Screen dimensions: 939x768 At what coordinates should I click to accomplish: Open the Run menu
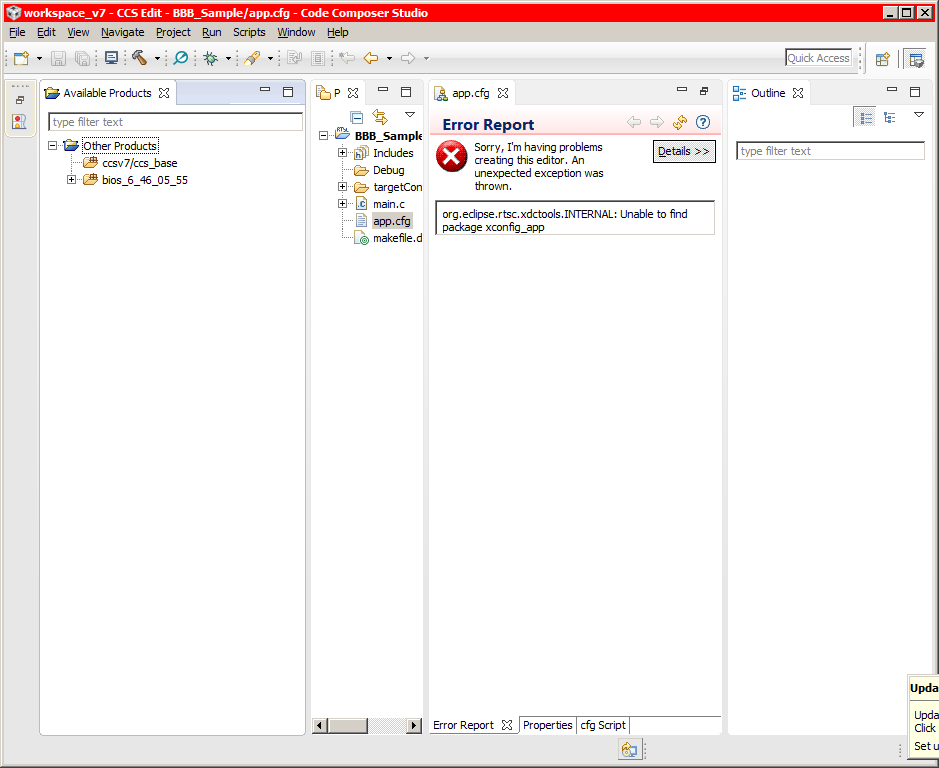211,32
